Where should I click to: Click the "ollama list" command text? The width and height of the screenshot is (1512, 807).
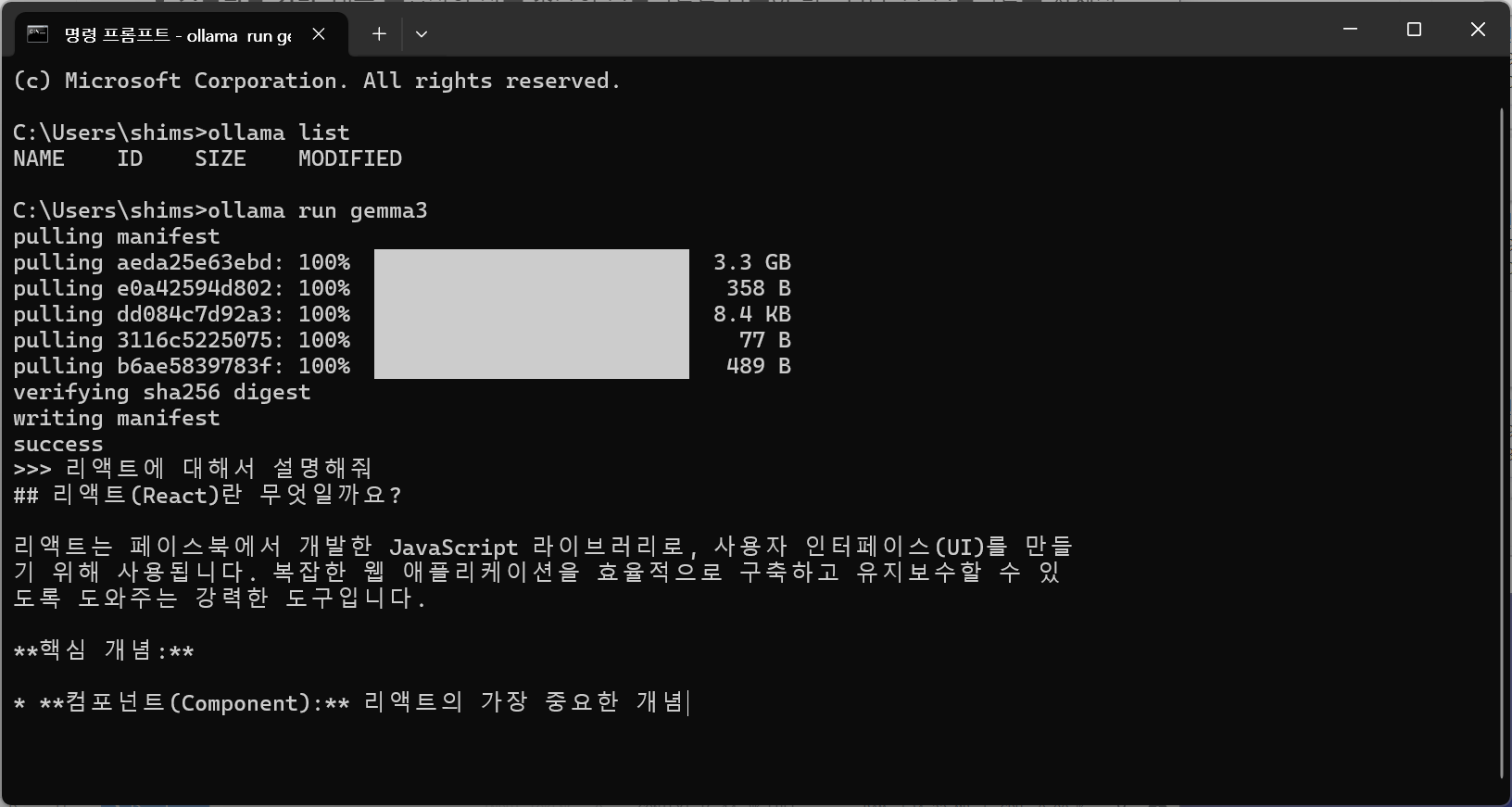pyautogui.click(x=279, y=132)
